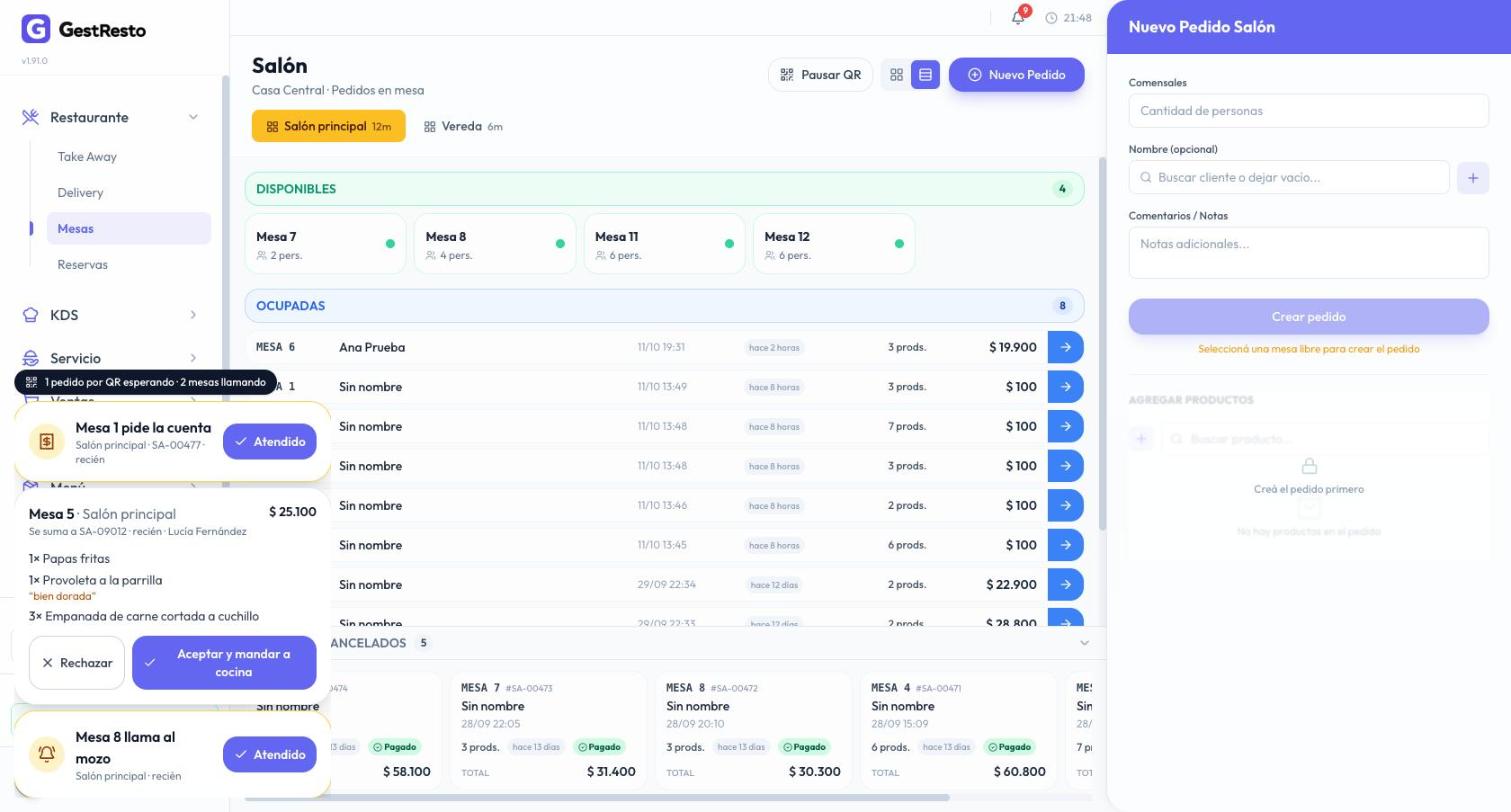The width and height of the screenshot is (1511, 812).
Task: Click the Restaurante utensils icon
Action: [31, 117]
